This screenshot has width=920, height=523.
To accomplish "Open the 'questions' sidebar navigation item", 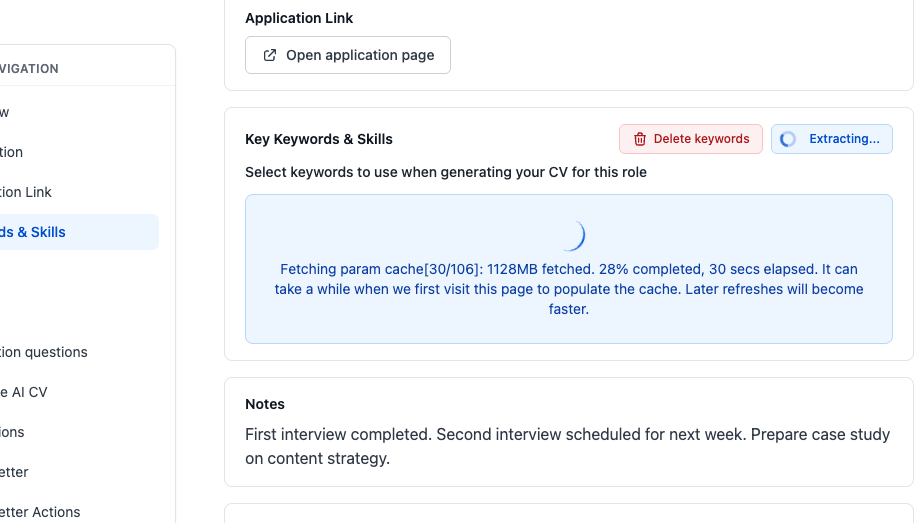I will pos(44,352).
